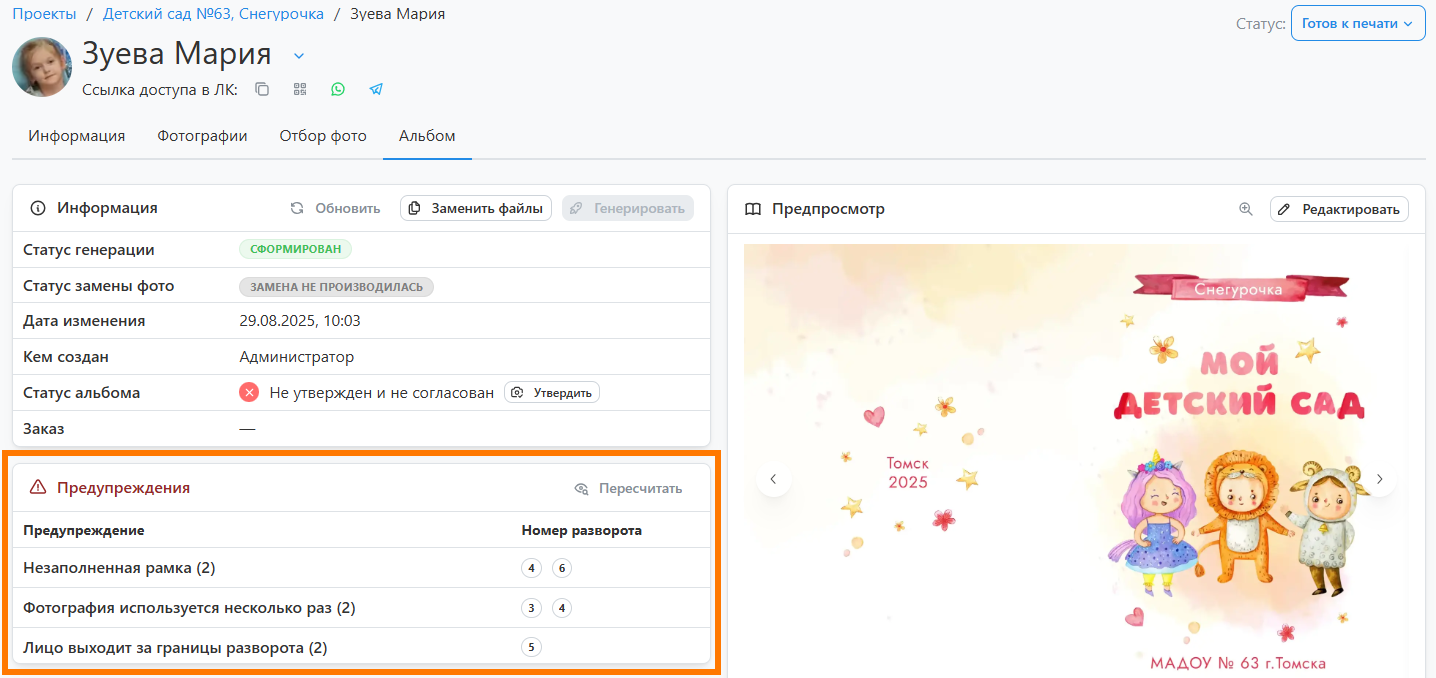Go to previous preview spread
This screenshot has height=678, width=1436.
(773, 479)
